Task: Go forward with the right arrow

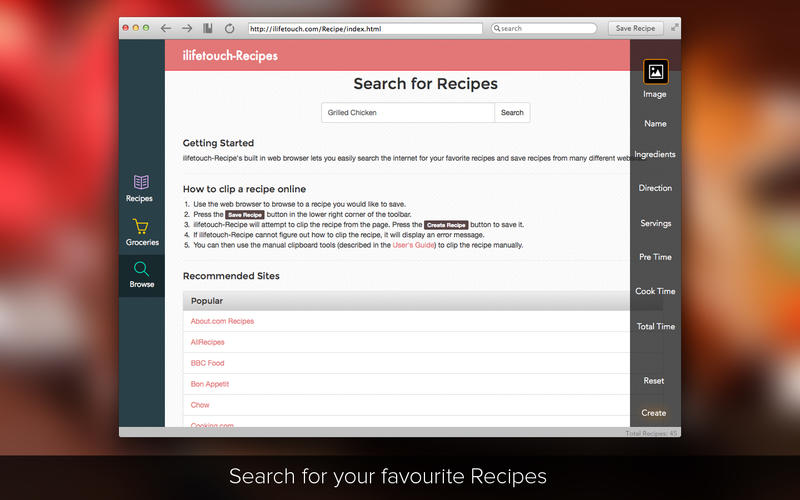Action: click(187, 29)
